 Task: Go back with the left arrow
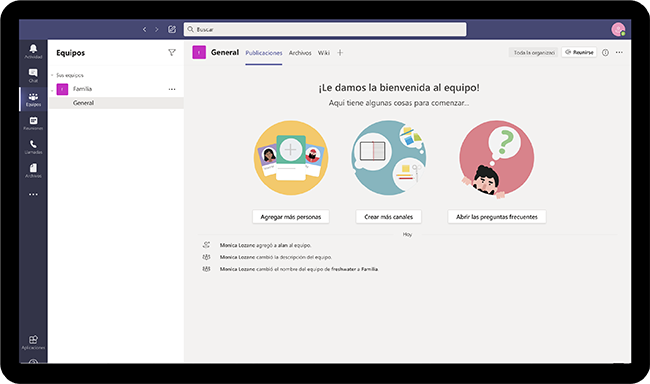click(144, 29)
